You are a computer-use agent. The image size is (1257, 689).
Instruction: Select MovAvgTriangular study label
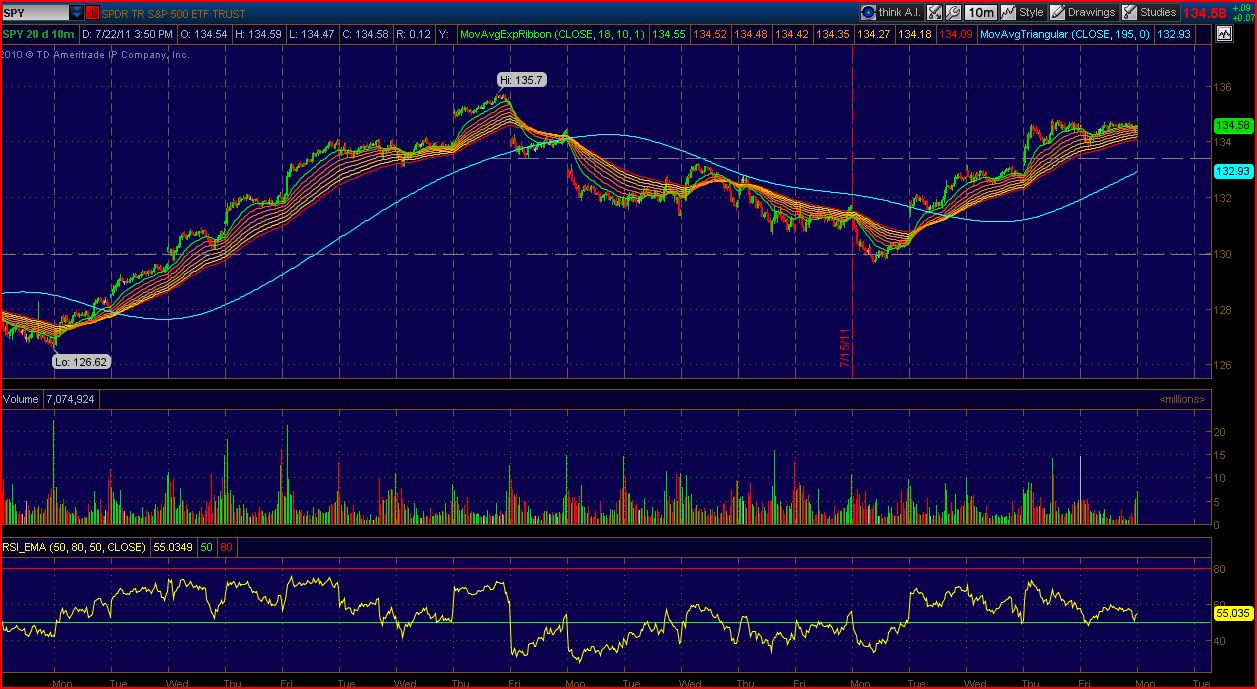click(x=1066, y=34)
